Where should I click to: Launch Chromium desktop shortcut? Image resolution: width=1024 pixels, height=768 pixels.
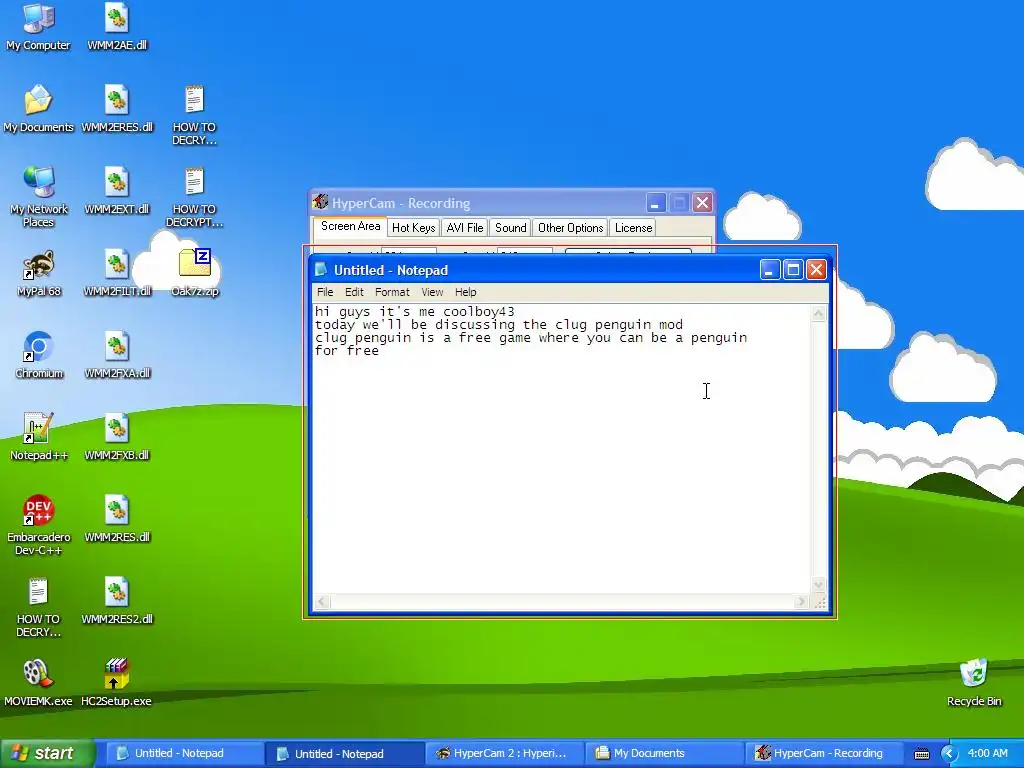click(39, 355)
